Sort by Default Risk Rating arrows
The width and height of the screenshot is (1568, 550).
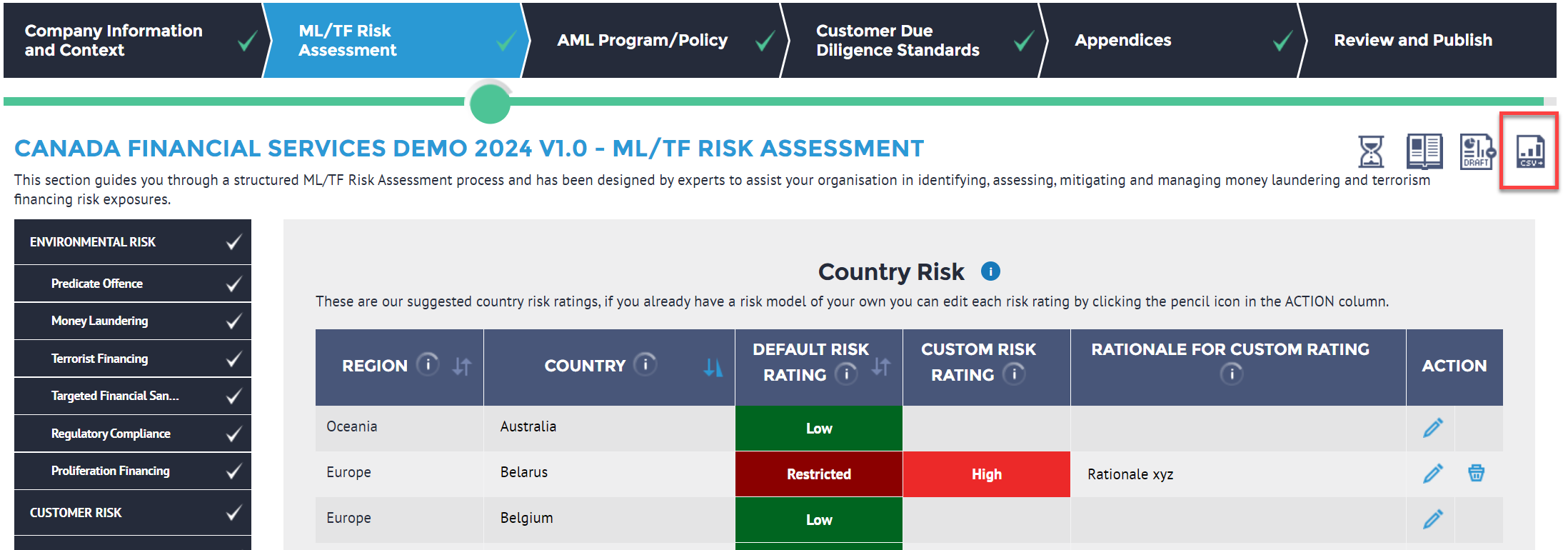[880, 367]
